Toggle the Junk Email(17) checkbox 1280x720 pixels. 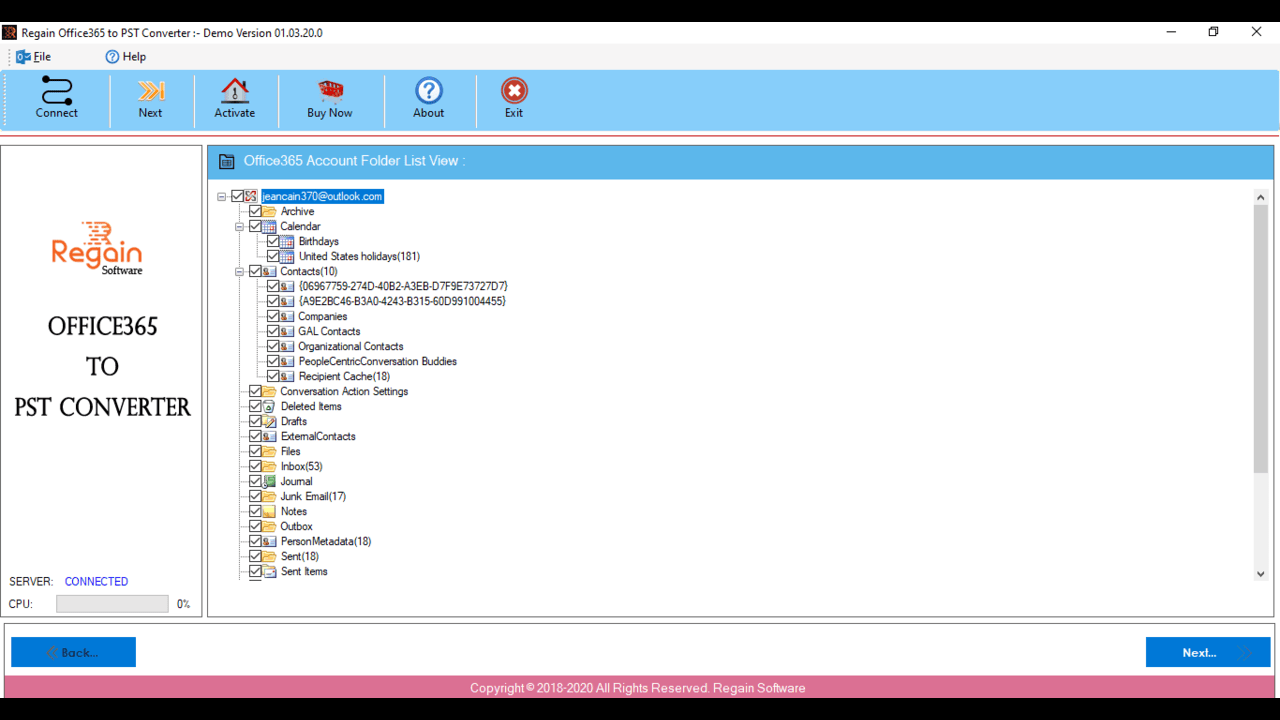pos(255,496)
